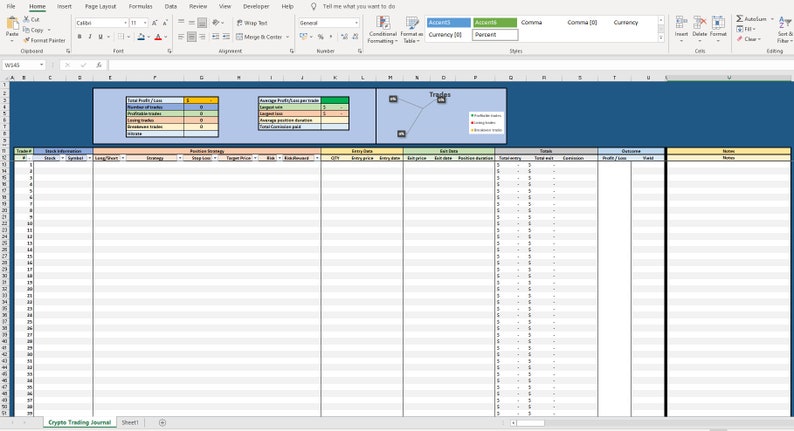Open General number format dropdown

(x=356, y=23)
